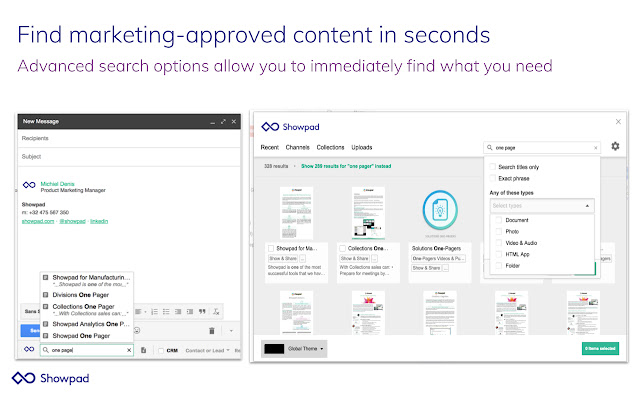Close the Showpad dialog
Image resolution: width=640 pixels, height=400 pixels.
tap(618, 122)
